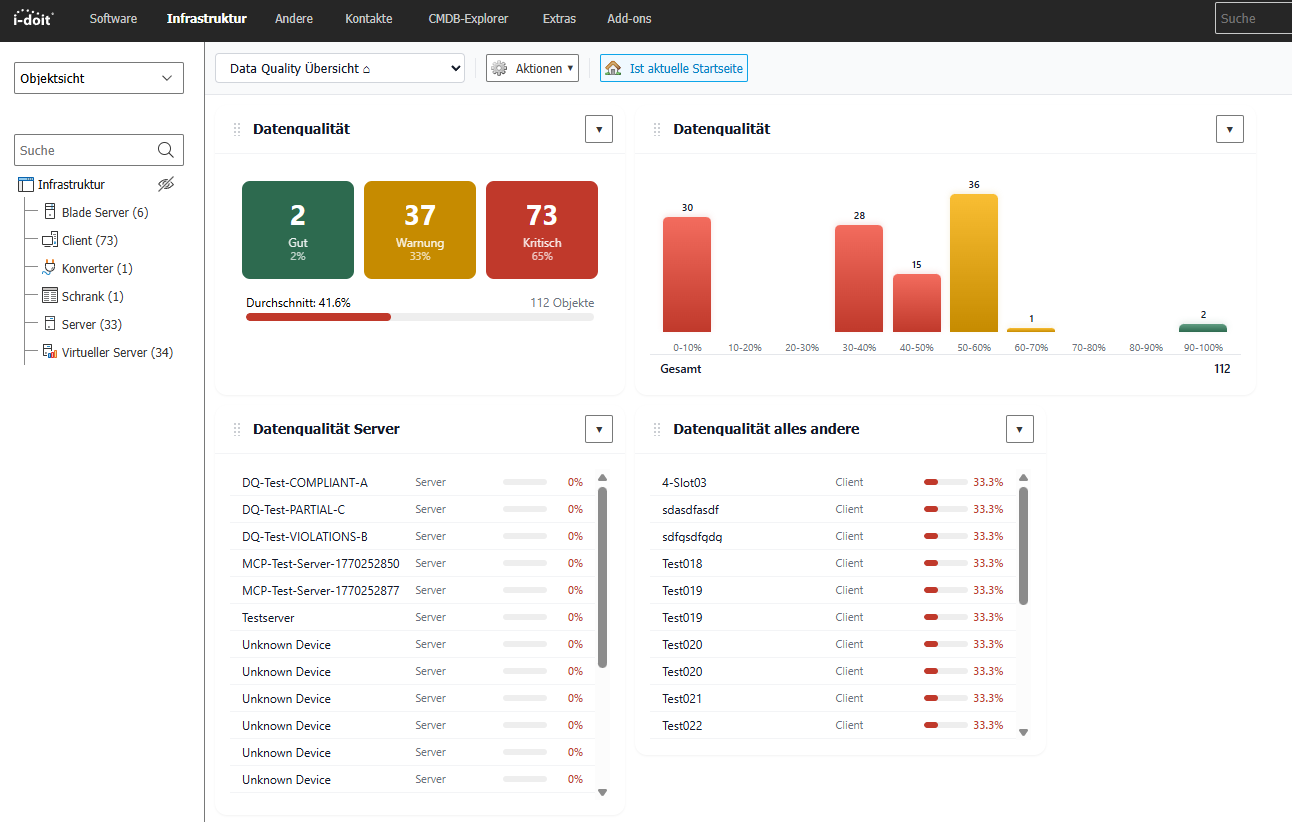This screenshot has height=822, width=1292.
Task: Click the home icon beside Ist aktuelle Startseite
Action: click(614, 67)
